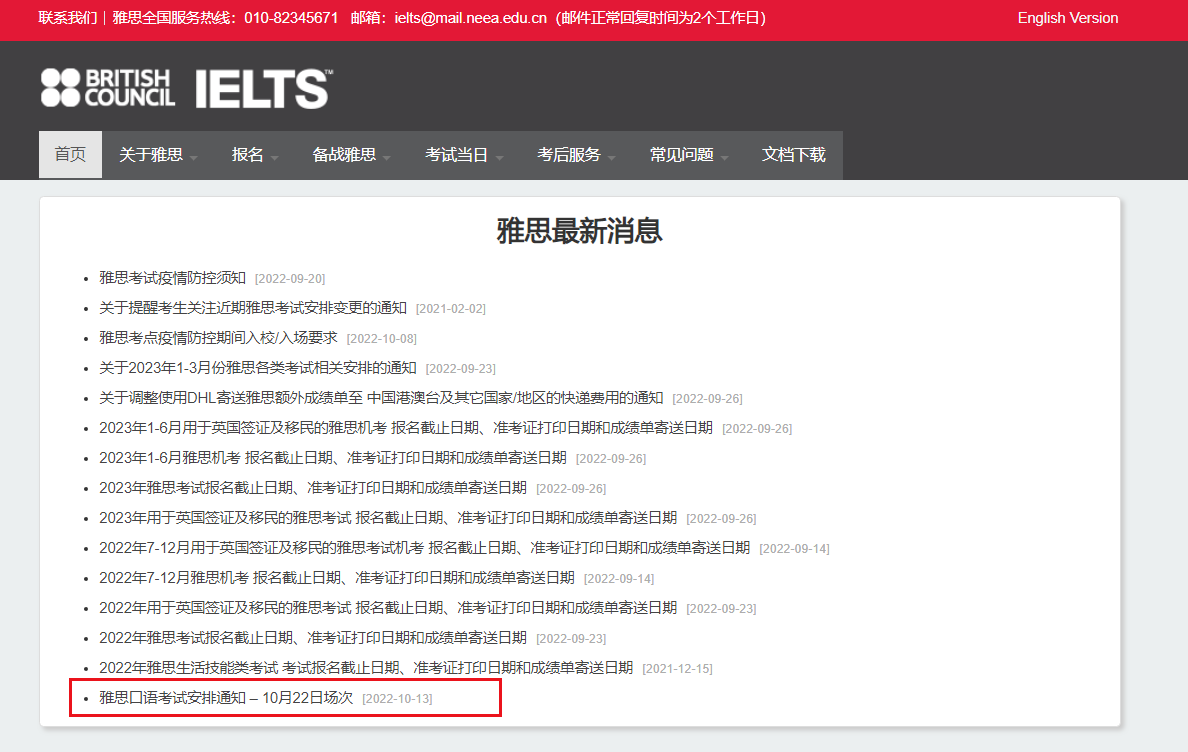Open the 考后服务 menu
1188x752 pixels.
pos(568,154)
